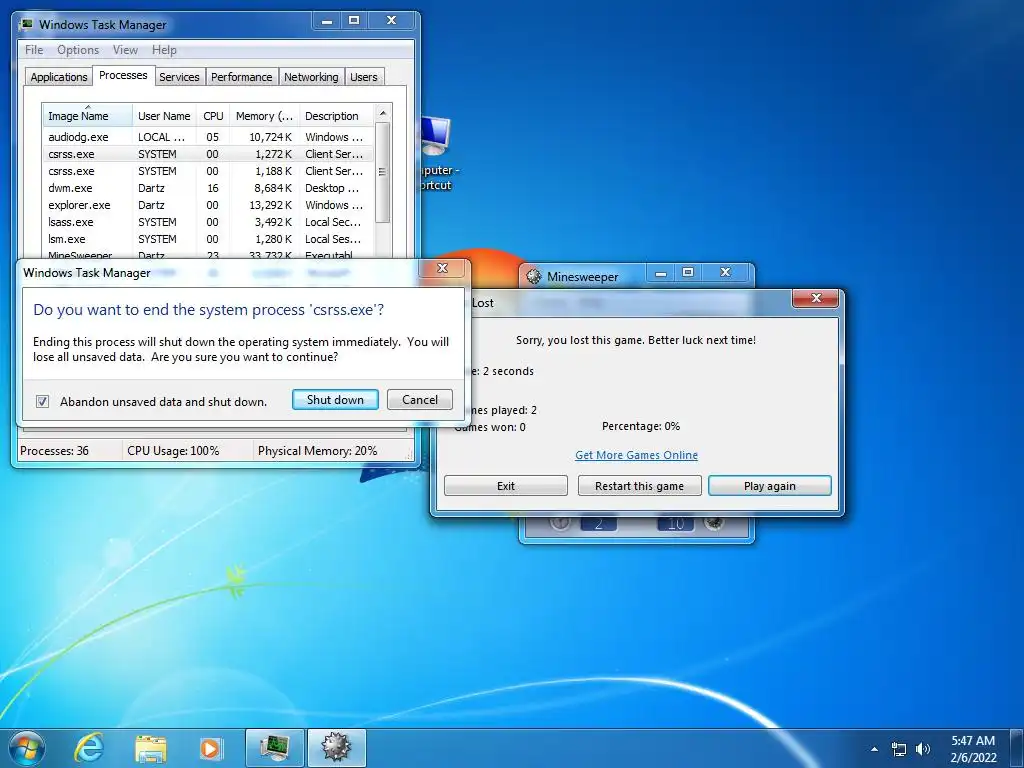The image size is (1024, 768).
Task: Select the lsass.exe process row
Action: click(x=208, y=222)
